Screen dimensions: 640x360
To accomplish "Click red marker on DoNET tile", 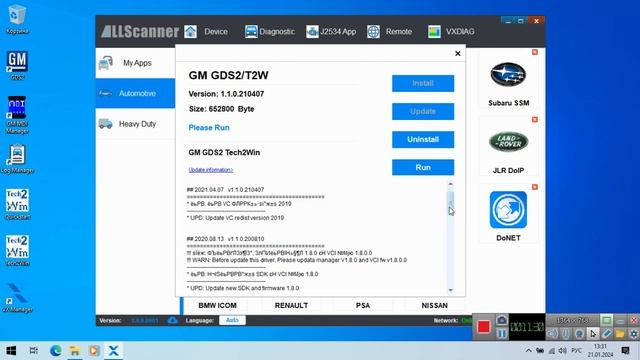I will point(535,187).
